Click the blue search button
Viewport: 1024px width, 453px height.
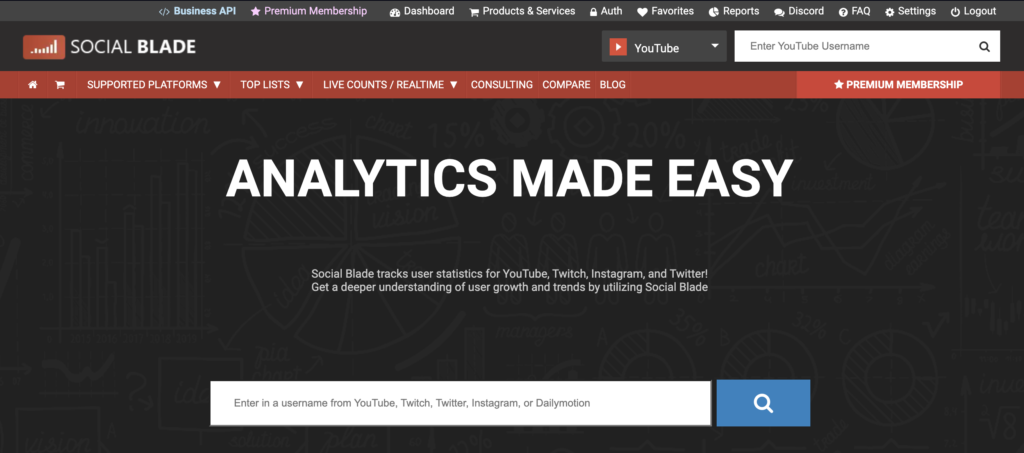pos(763,403)
